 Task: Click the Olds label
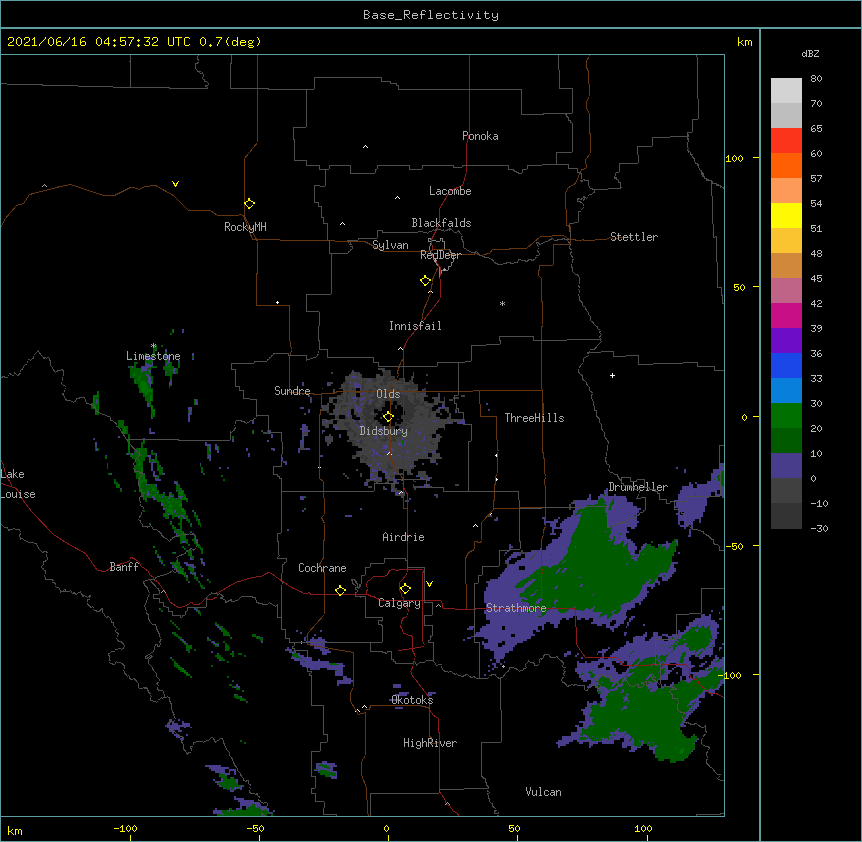[388, 394]
